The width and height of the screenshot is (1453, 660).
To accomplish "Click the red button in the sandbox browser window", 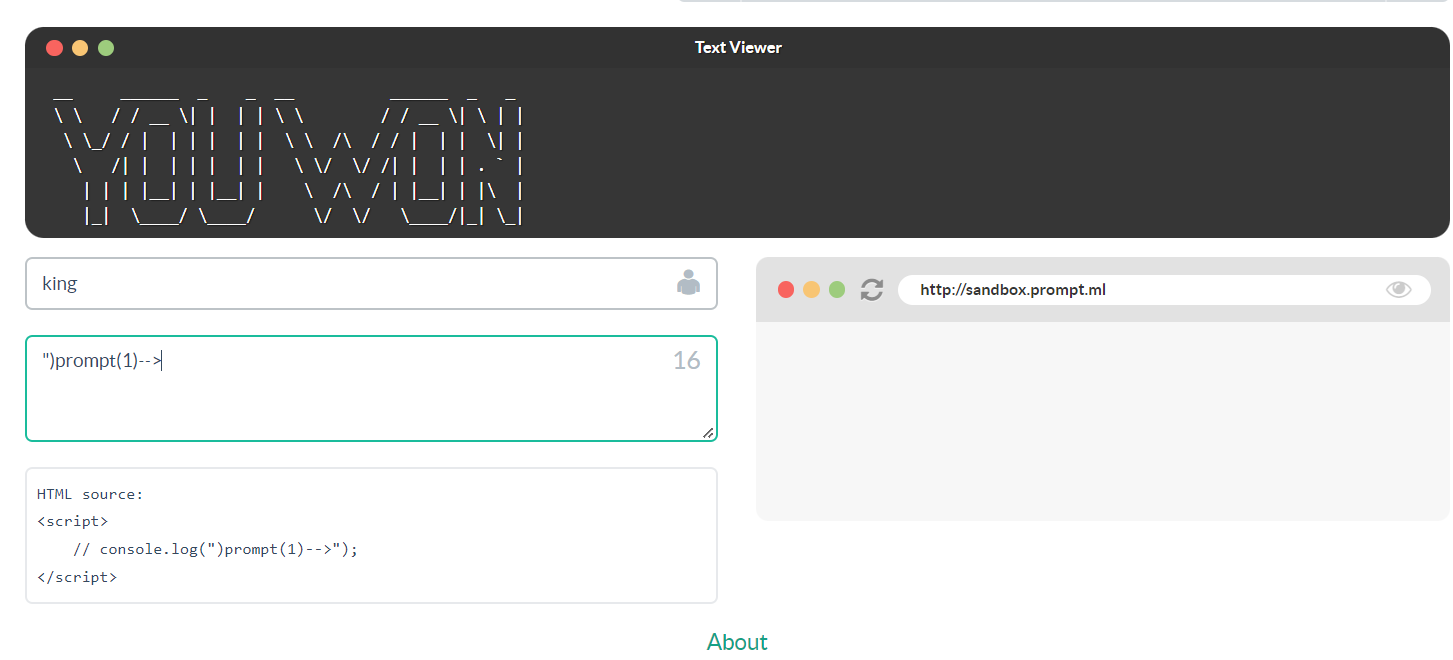I will 786,290.
